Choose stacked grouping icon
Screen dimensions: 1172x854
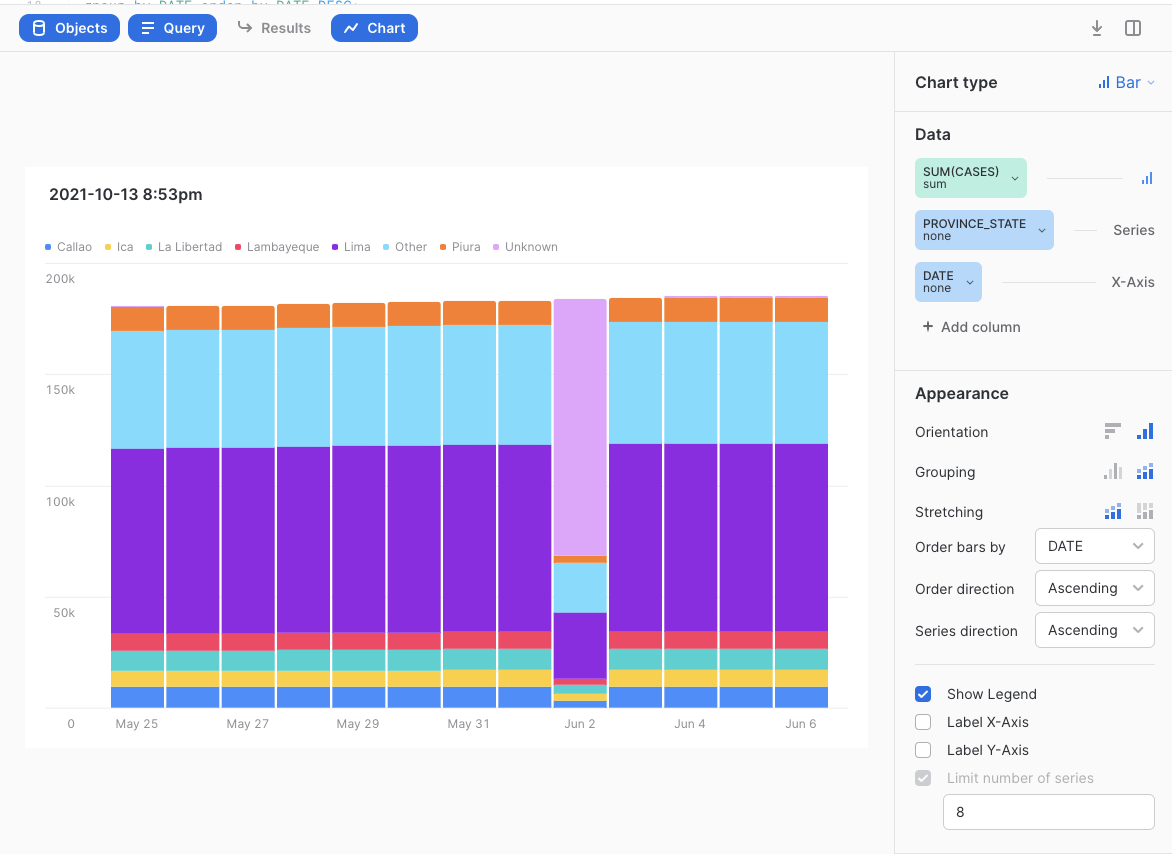click(x=1145, y=471)
